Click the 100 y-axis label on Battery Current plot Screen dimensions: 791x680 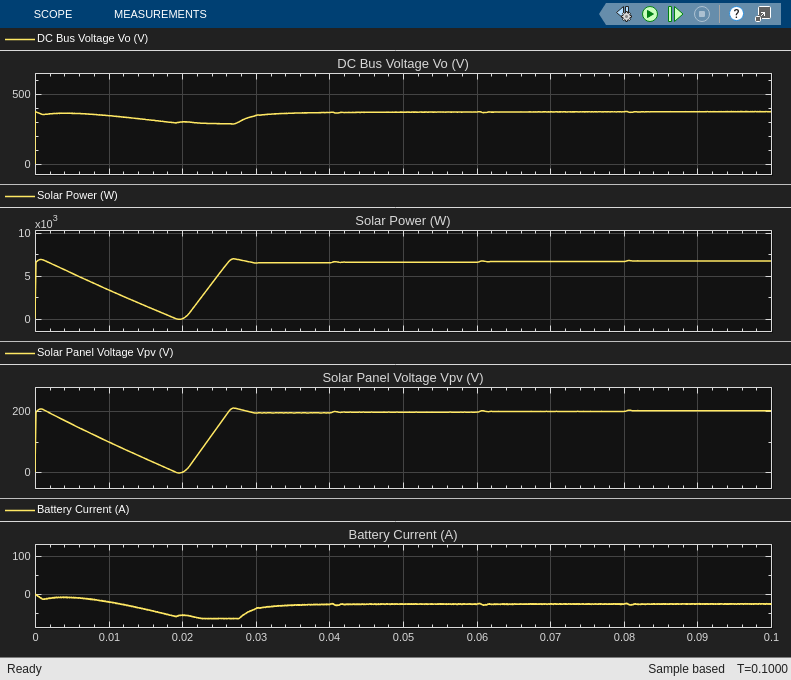(21, 556)
